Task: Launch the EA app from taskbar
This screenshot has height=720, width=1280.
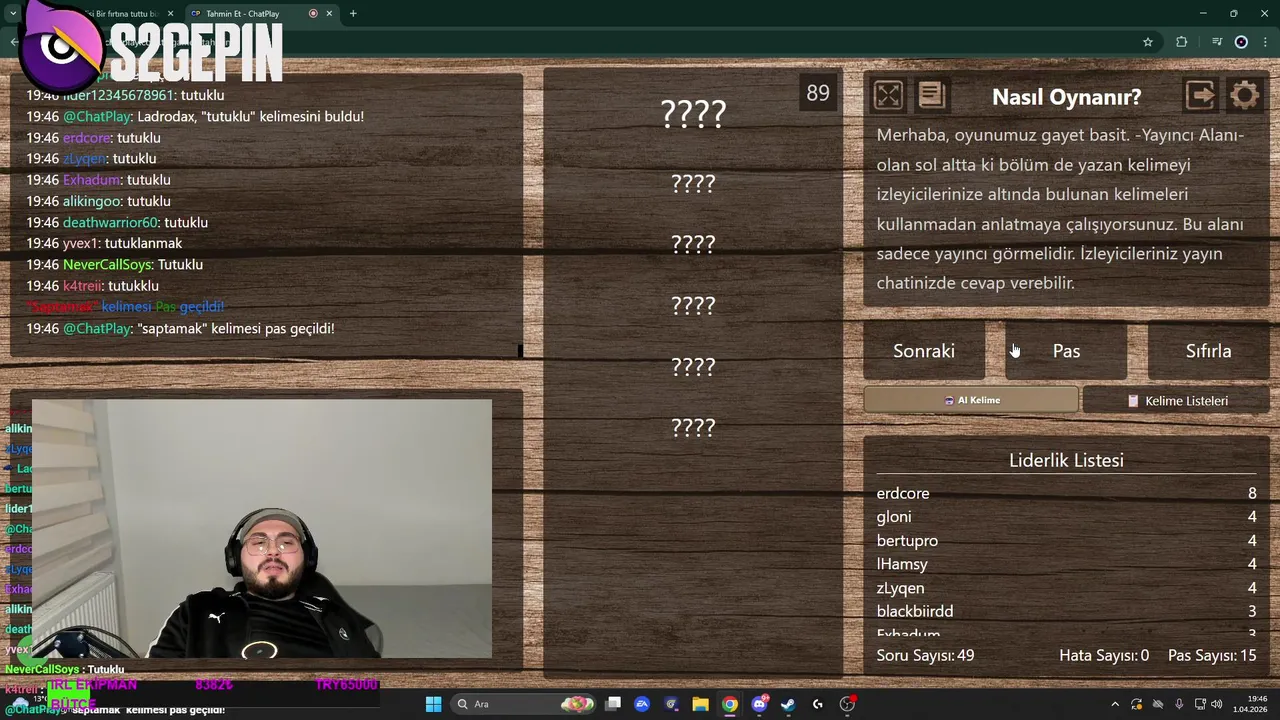Action: coord(642,704)
